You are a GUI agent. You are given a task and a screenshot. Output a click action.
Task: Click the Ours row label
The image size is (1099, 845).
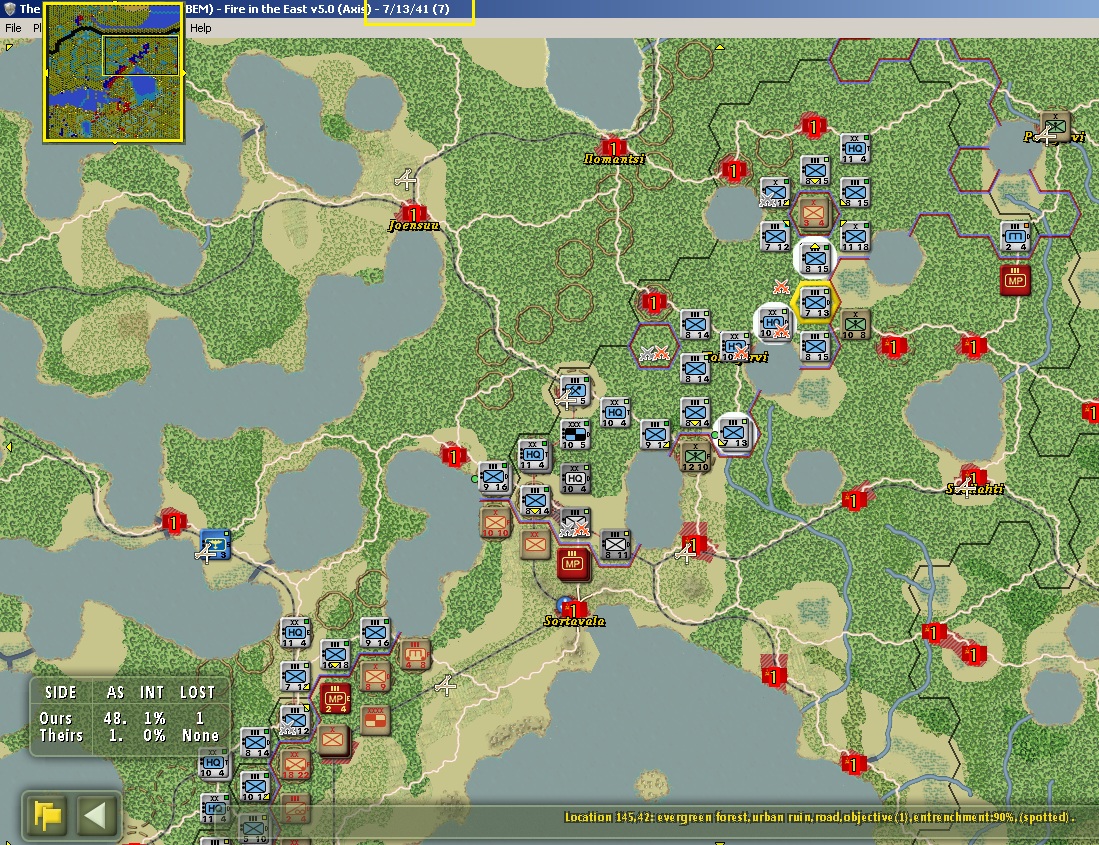tap(55, 718)
